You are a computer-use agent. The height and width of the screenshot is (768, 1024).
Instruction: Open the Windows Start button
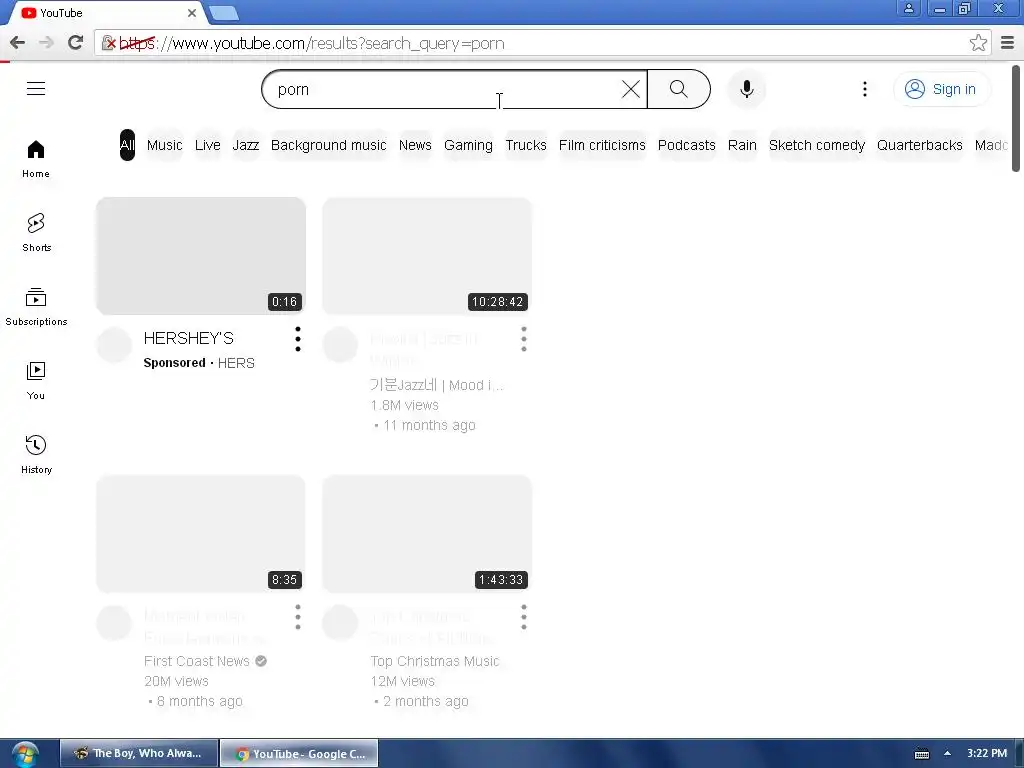point(25,754)
